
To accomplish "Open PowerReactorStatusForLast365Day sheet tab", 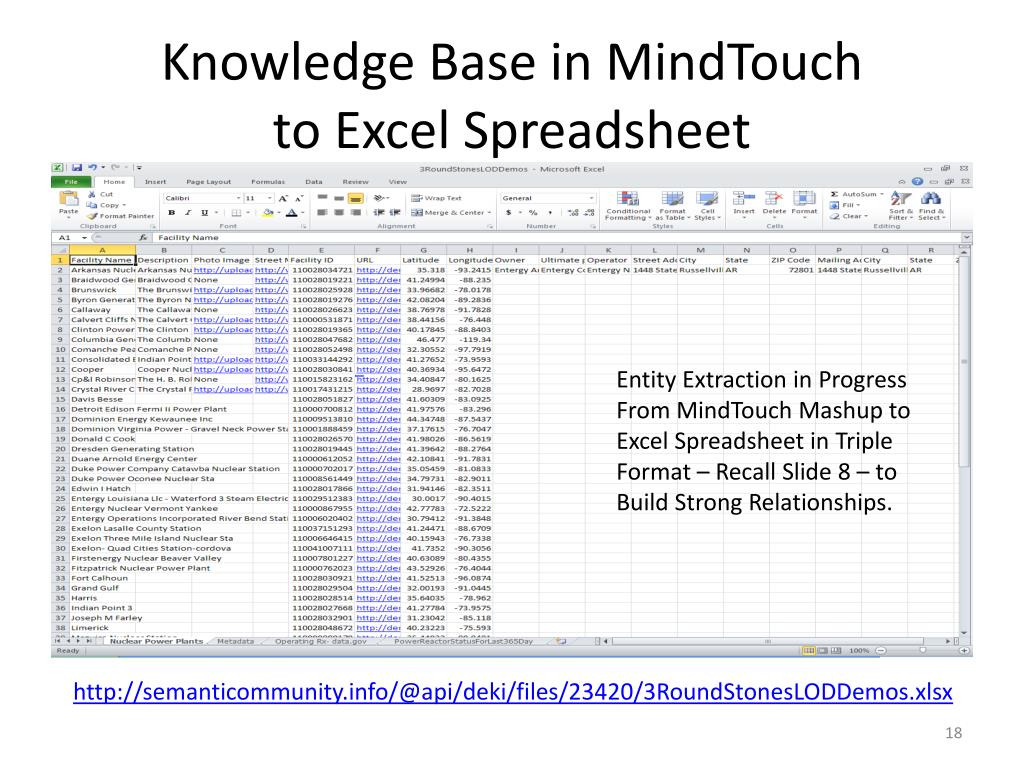I will pos(463,641).
